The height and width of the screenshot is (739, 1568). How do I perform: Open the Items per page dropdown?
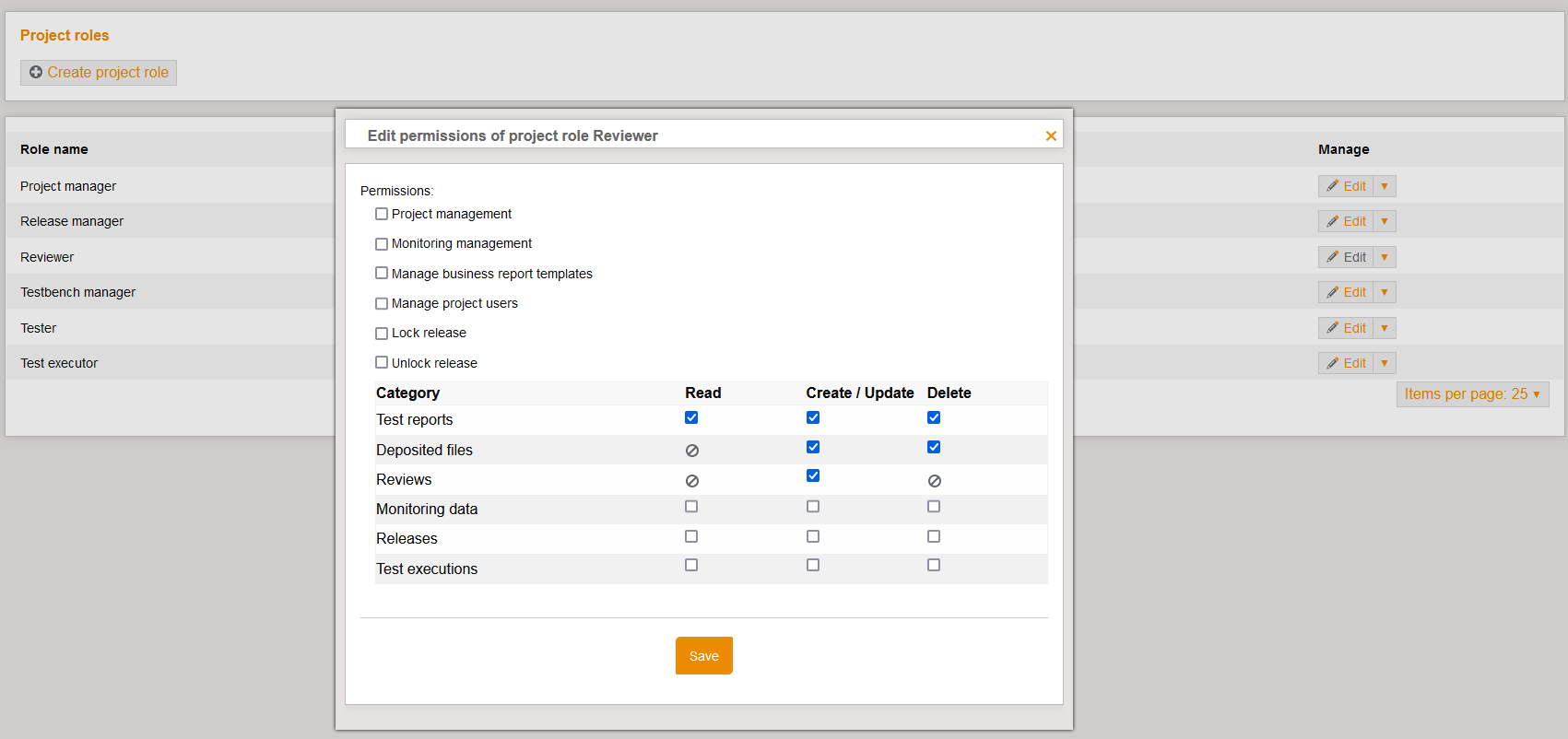pos(1472,394)
